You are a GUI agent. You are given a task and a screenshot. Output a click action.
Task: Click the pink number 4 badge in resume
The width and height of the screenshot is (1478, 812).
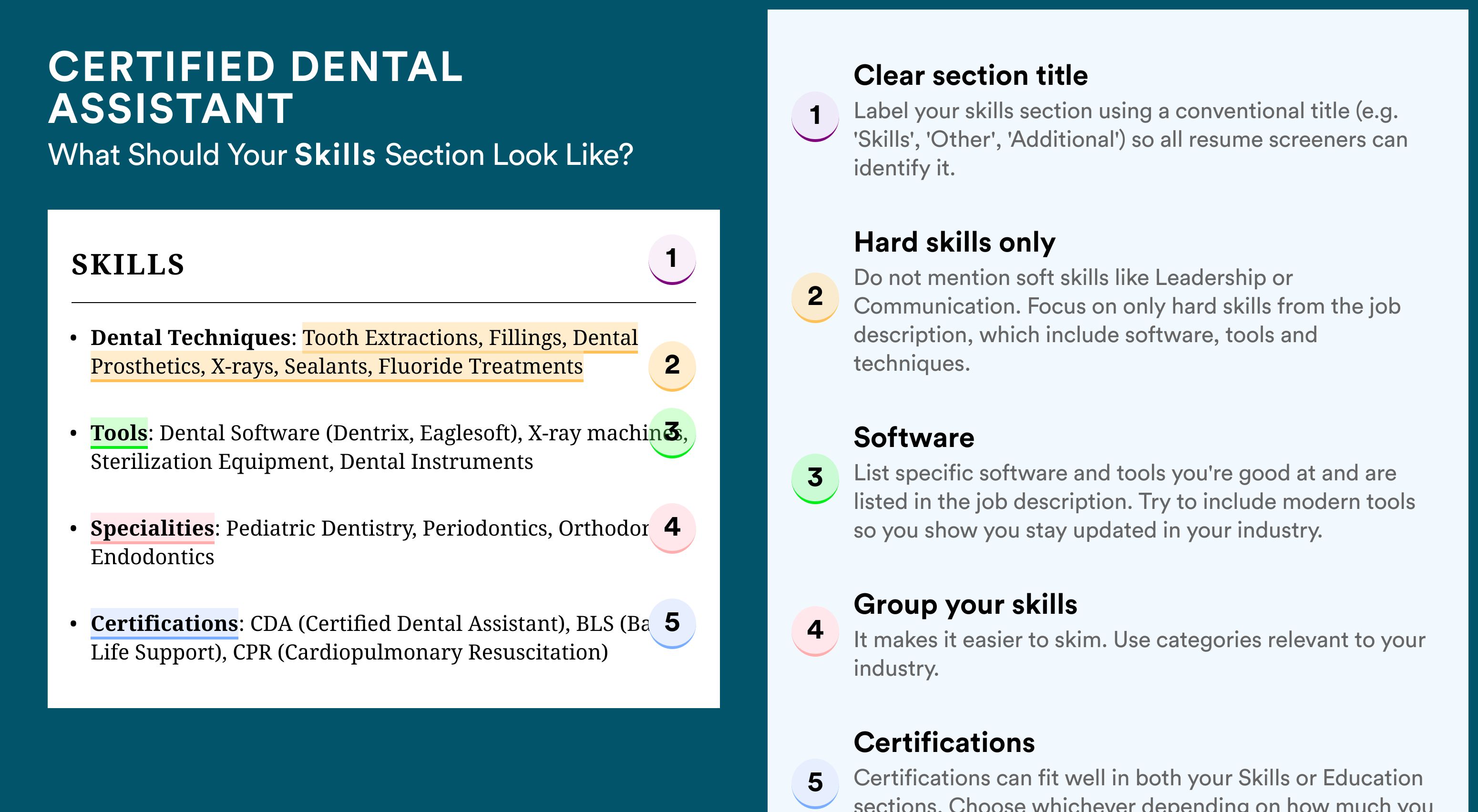(672, 527)
